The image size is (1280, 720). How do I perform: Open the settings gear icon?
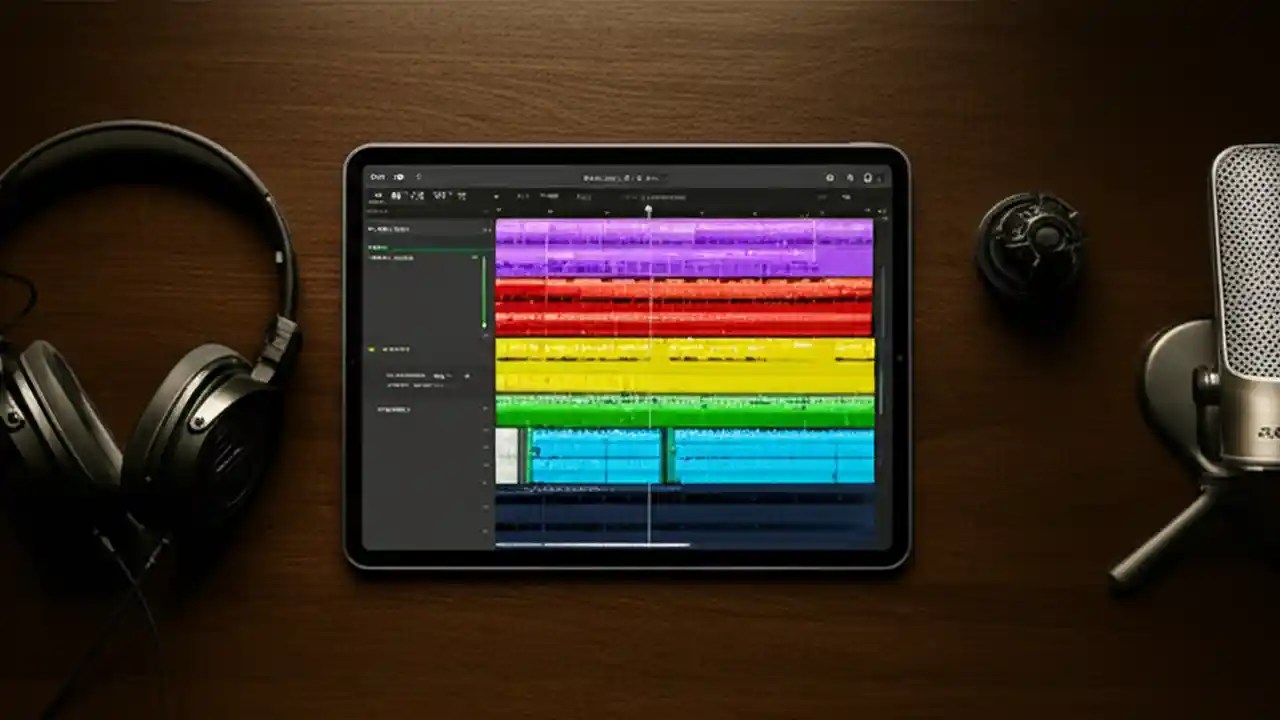(x=831, y=177)
